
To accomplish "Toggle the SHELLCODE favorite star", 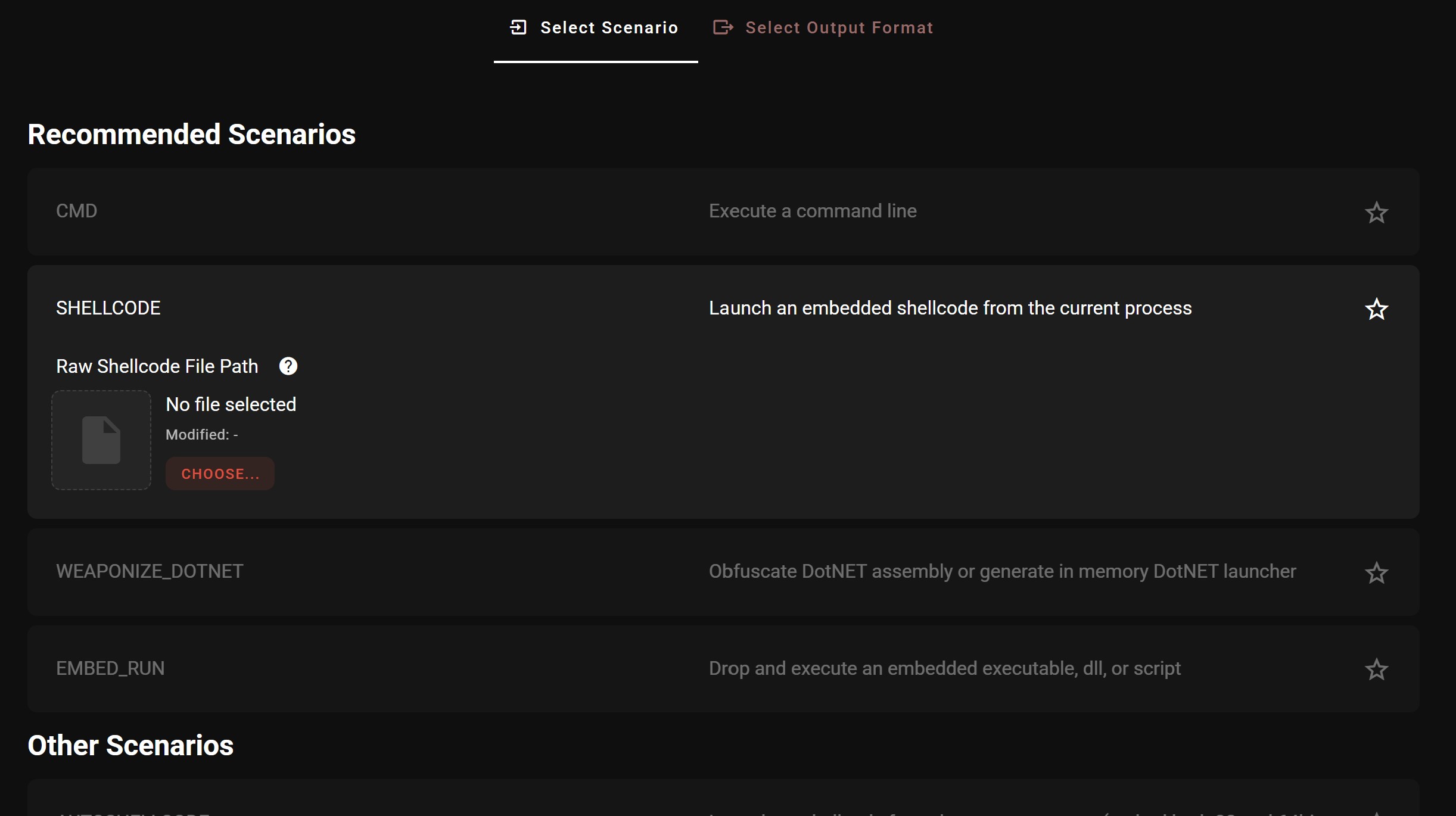I will tap(1376, 309).
